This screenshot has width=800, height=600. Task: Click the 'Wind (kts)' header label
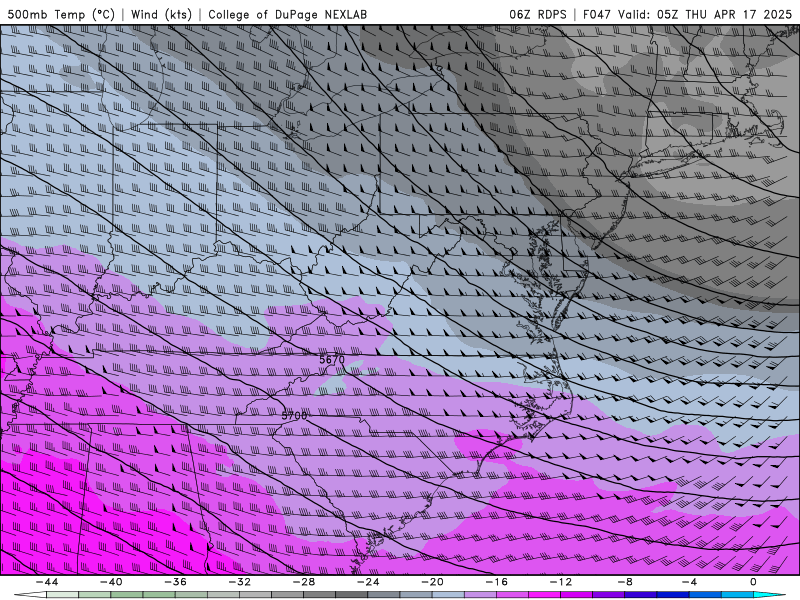coord(161,14)
